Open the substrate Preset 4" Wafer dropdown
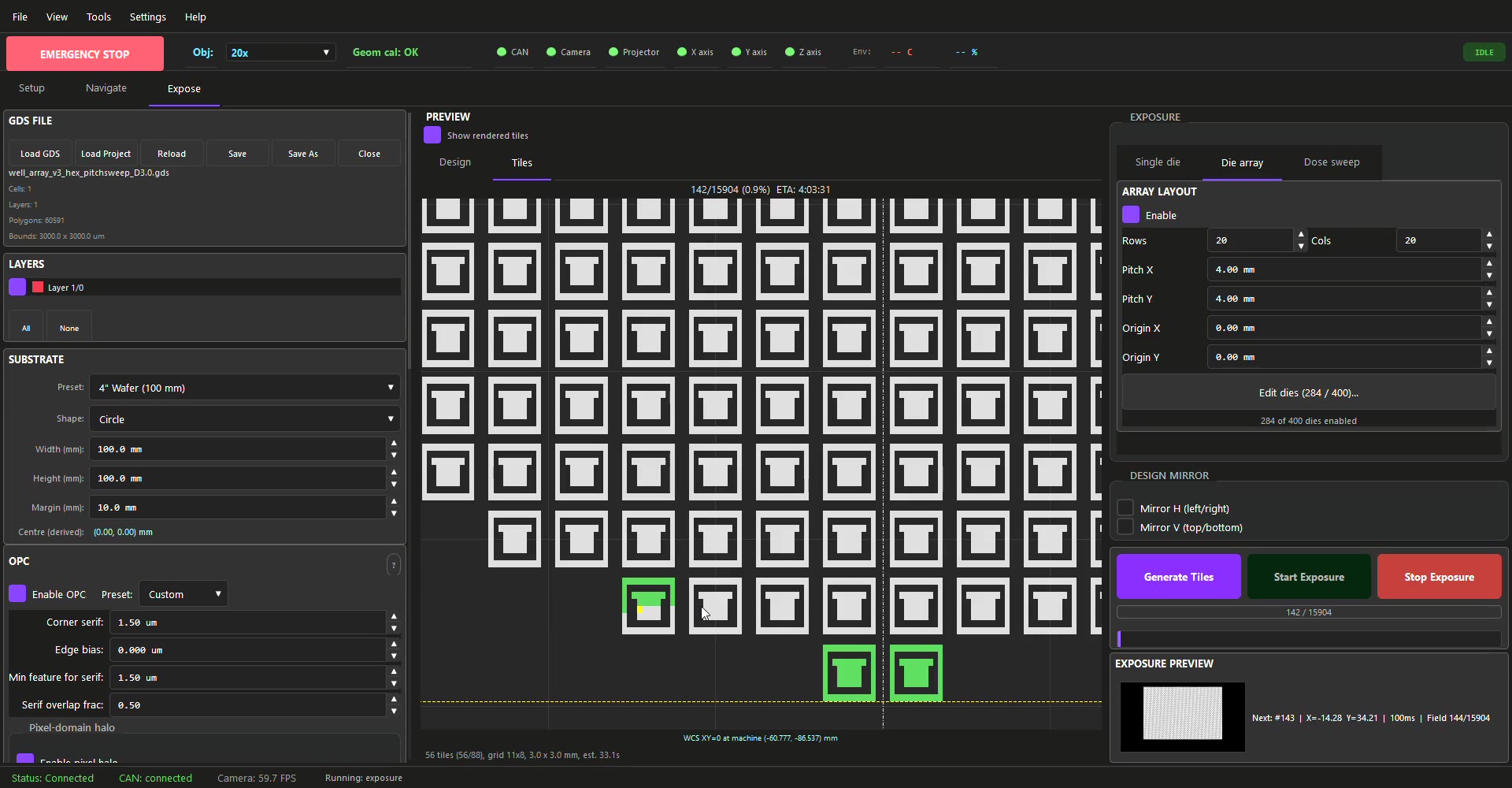This screenshot has height=788, width=1512. click(245, 388)
